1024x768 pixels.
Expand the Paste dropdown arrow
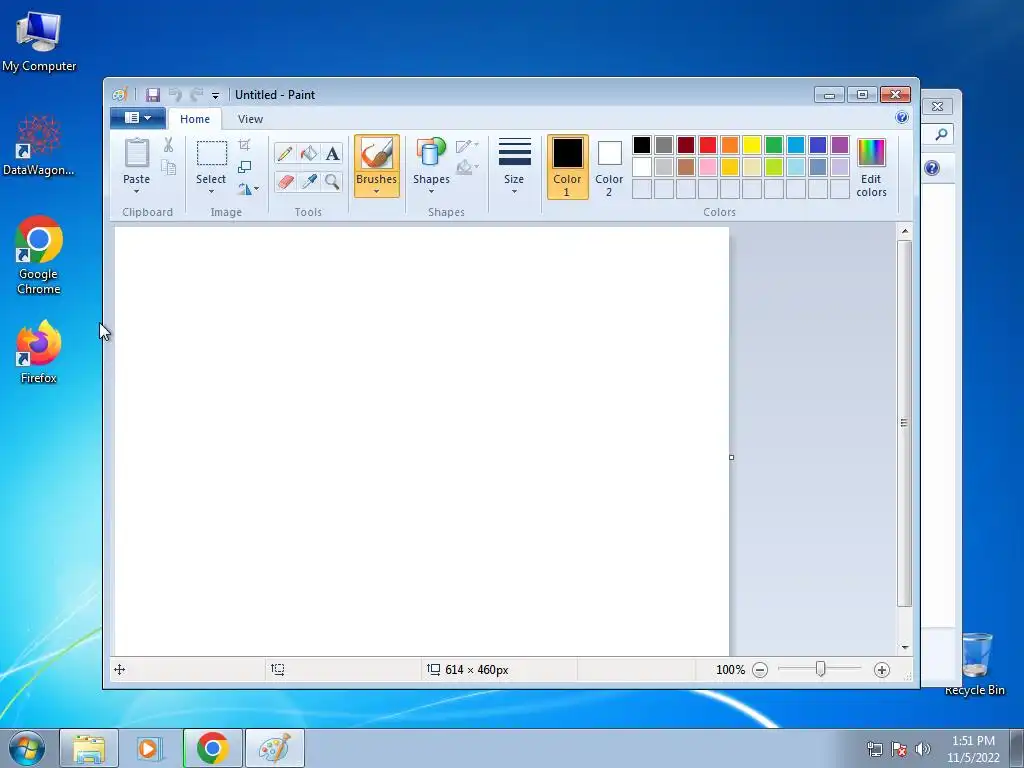136,191
